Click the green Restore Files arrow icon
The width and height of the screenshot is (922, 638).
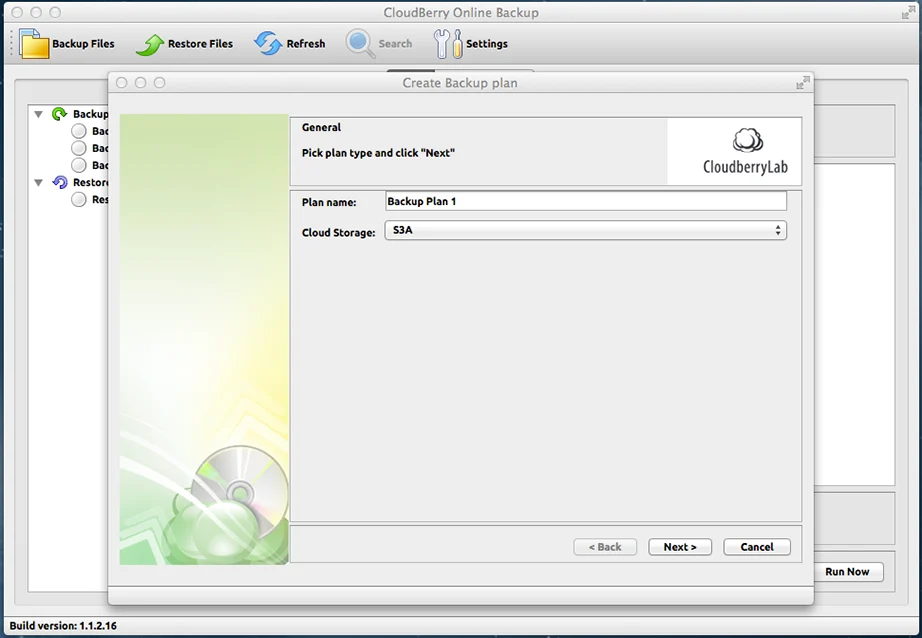[150, 45]
